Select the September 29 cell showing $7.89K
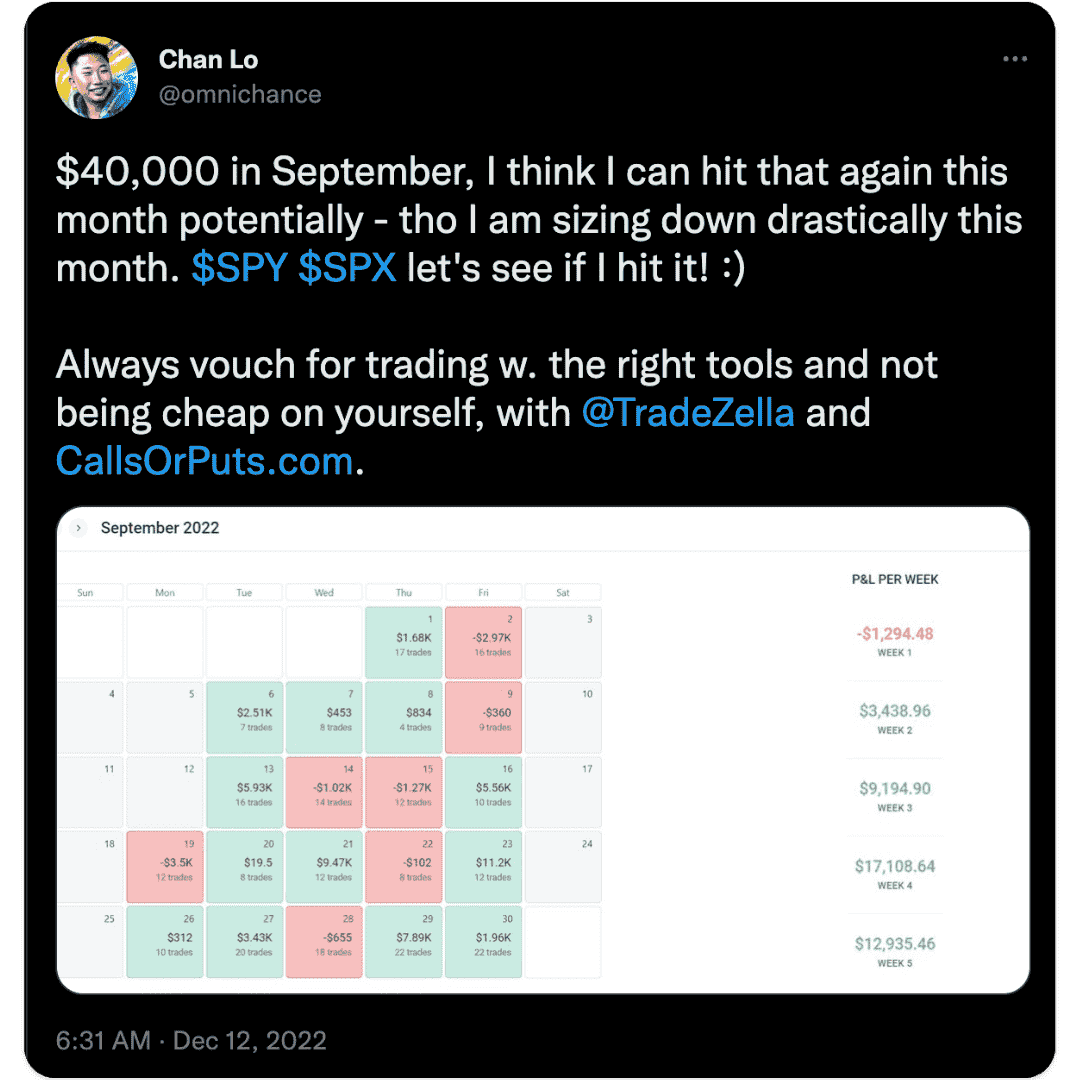The width and height of the screenshot is (1080, 1080). (x=403, y=942)
